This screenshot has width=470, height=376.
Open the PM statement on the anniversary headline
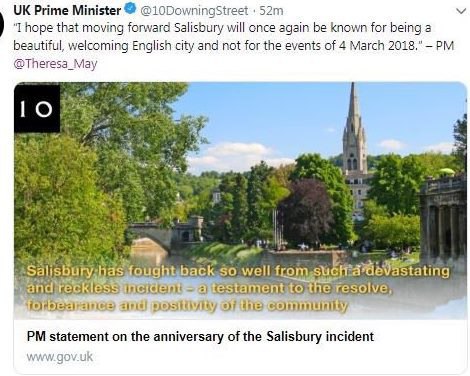tap(200, 336)
